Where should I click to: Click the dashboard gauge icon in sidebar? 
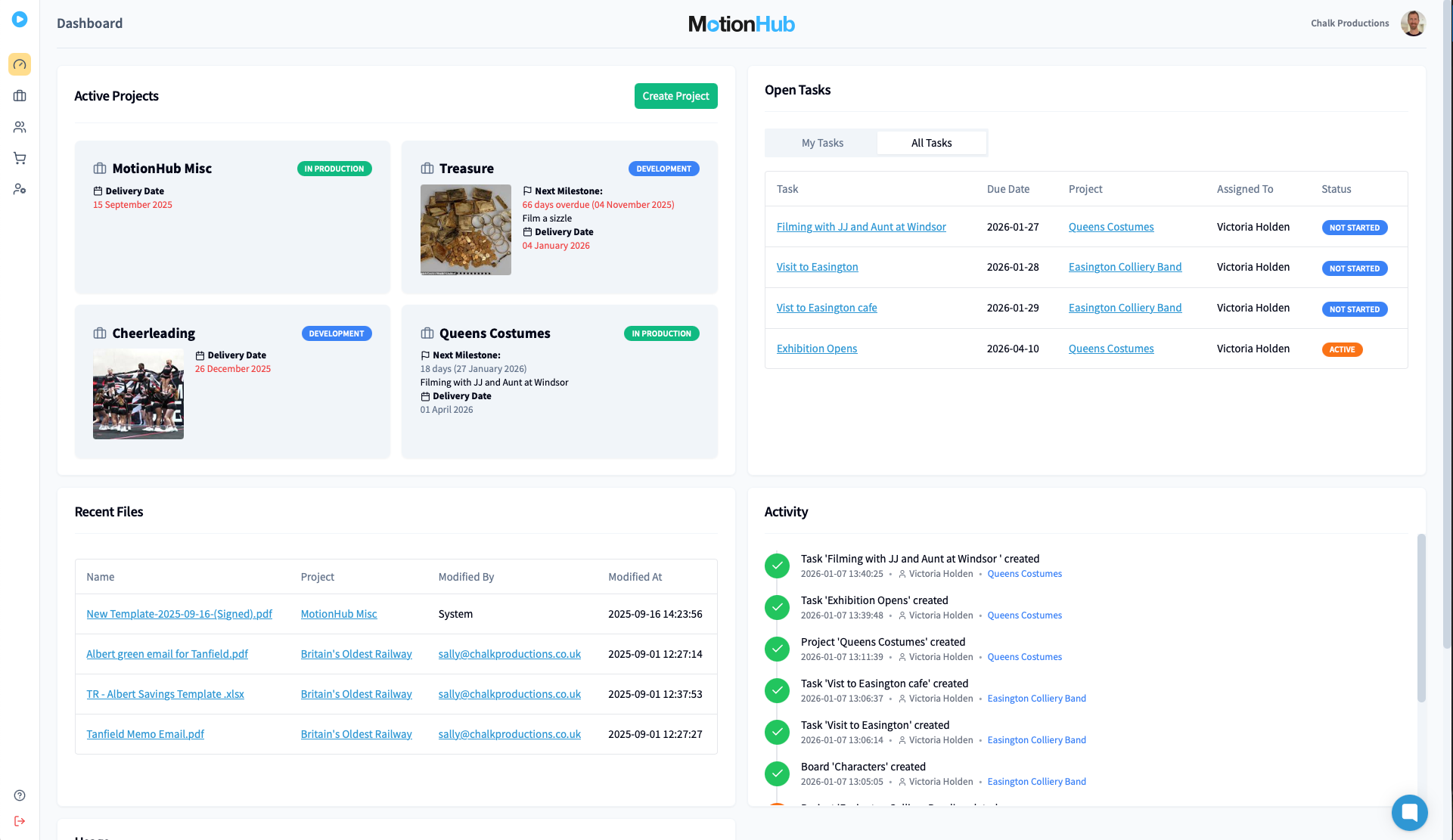[x=20, y=64]
